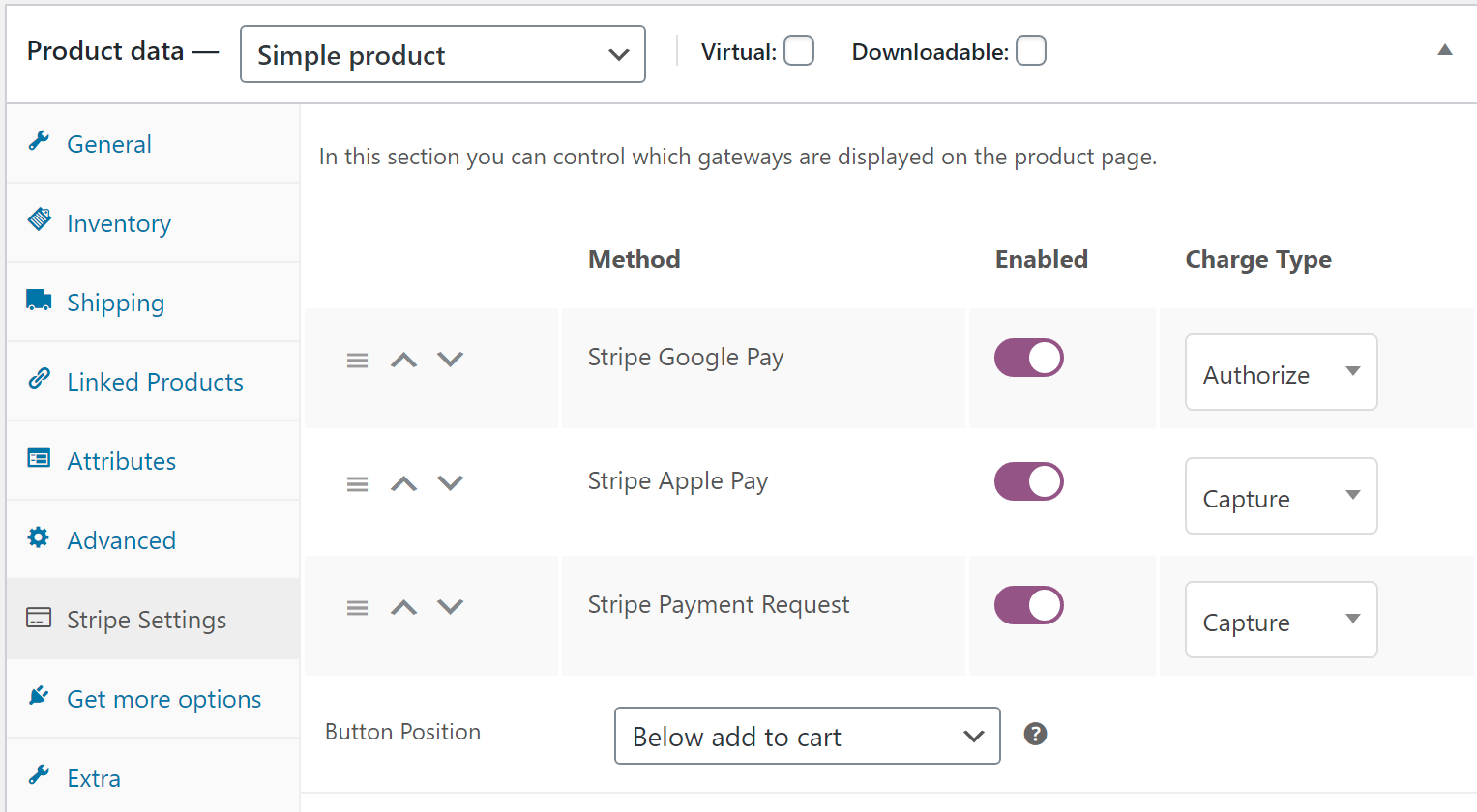Screen dimensions: 1477x812
Task: Expand the Button Position dropdown
Action: click(x=807, y=737)
